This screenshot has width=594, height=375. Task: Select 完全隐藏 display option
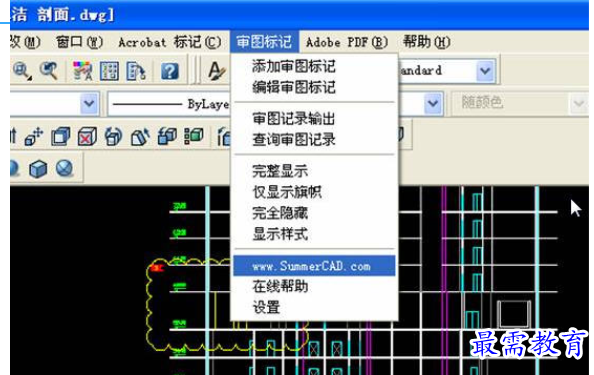tap(280, 213)
